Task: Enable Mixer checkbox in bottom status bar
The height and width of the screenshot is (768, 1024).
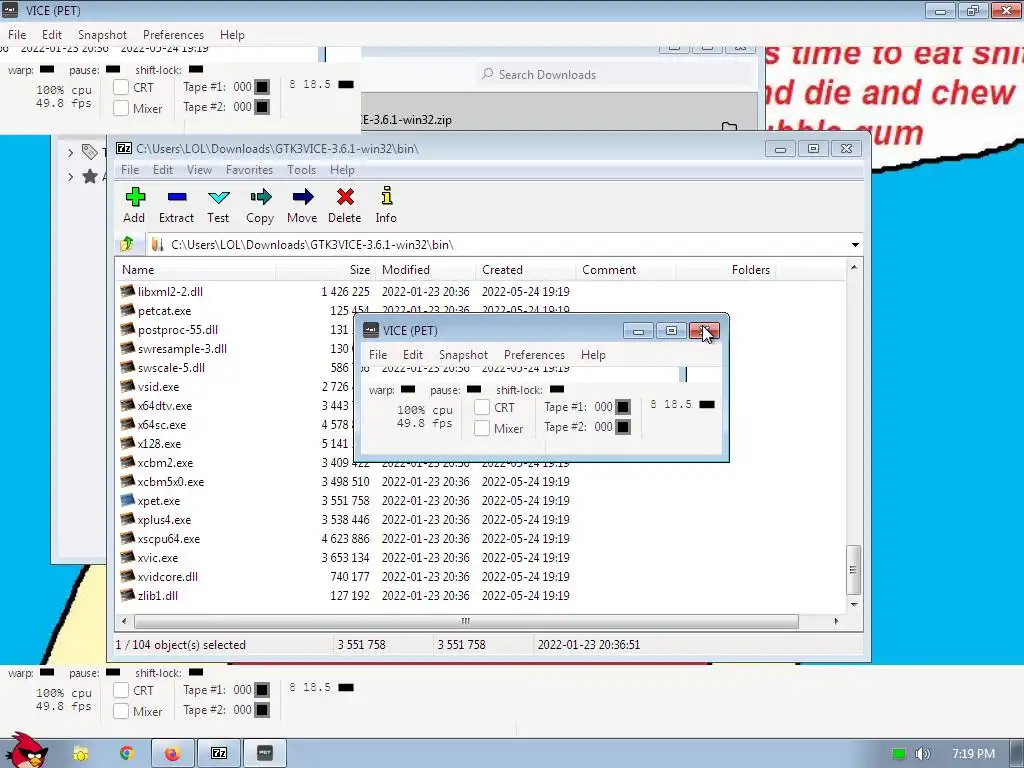Action: coord(121,711)
